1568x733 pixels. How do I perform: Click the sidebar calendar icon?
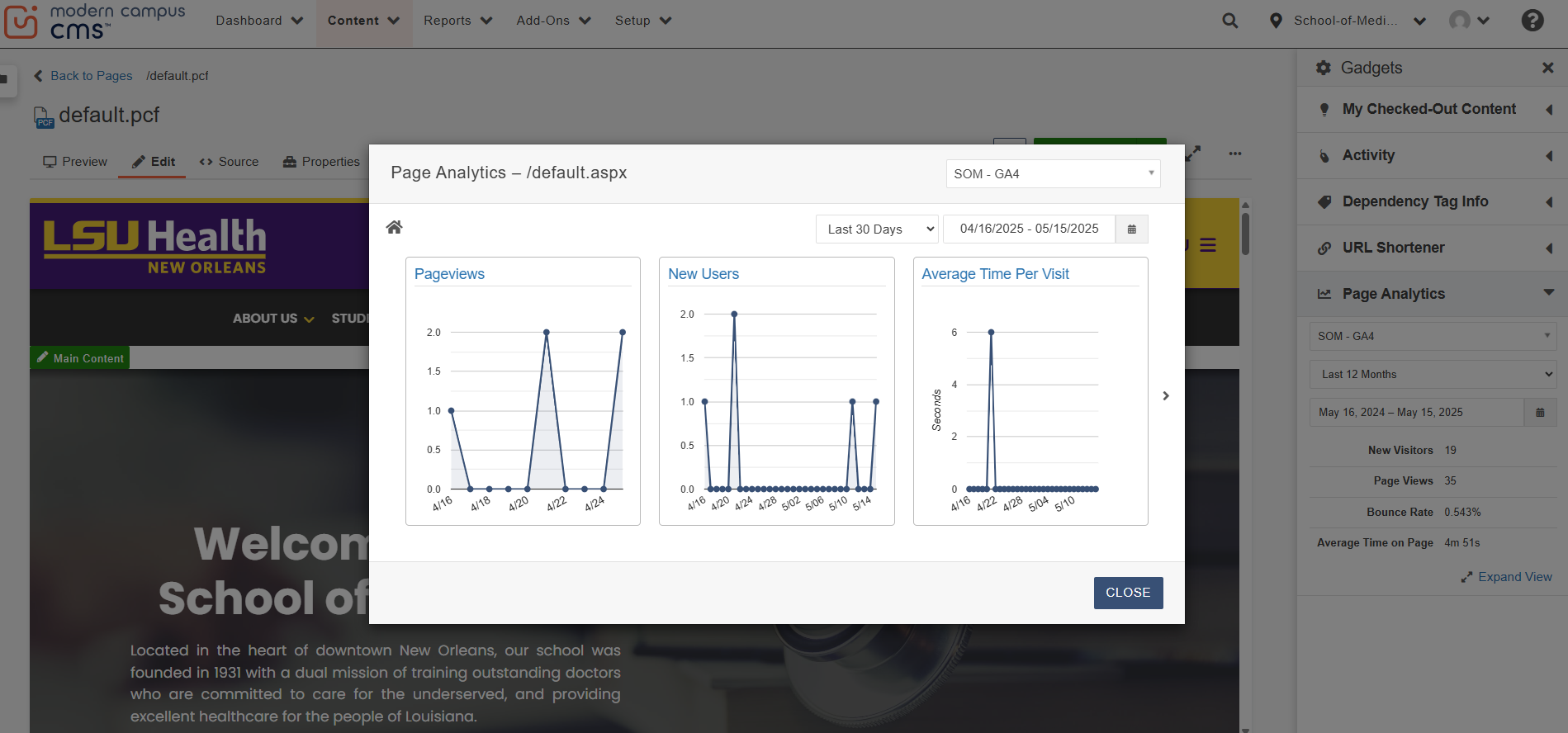pyautogui.click(x=1539, y=413)
